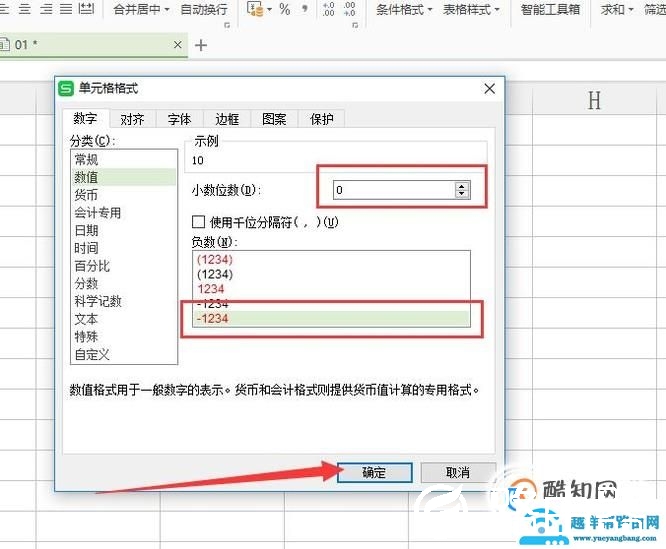Choose red 1234 without sign format
The height and width of the screenshot is (549, 666).
pos(331,289)
